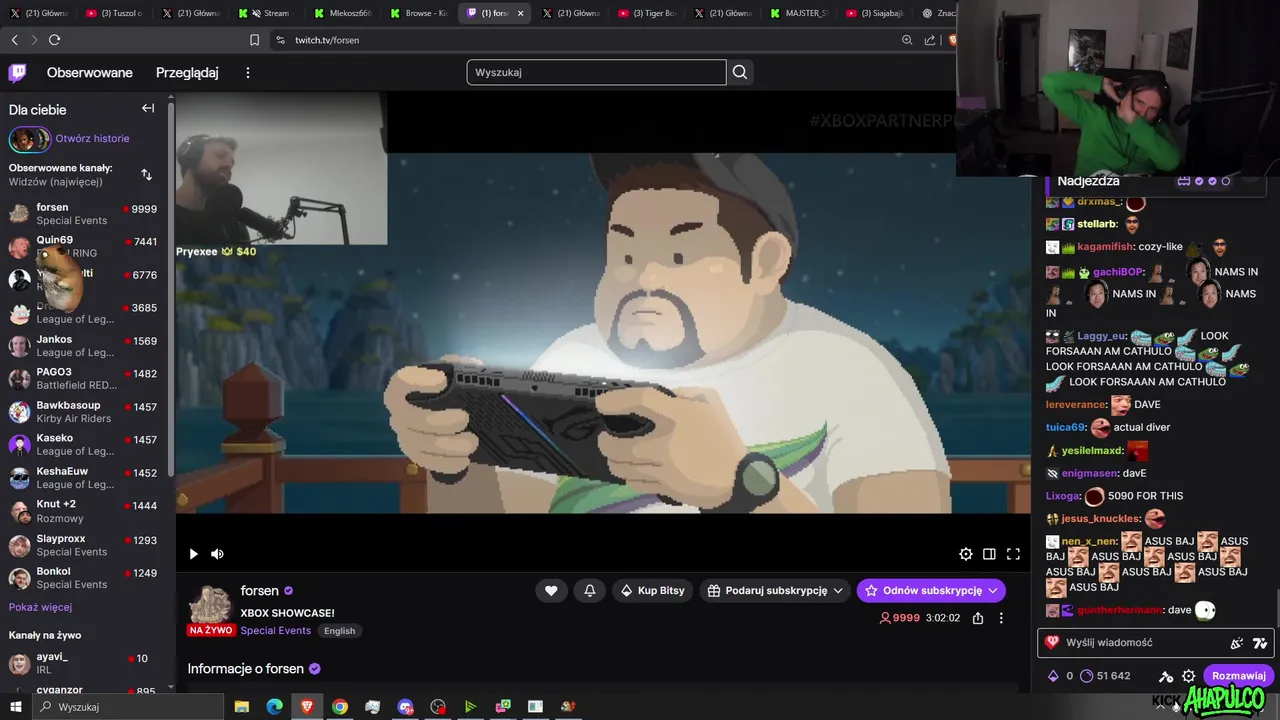The height and width of the screenshot is (720, 1280).
Task: Open the Podaruj subskrypcję dropdown
Action: [x=775, y=590]
